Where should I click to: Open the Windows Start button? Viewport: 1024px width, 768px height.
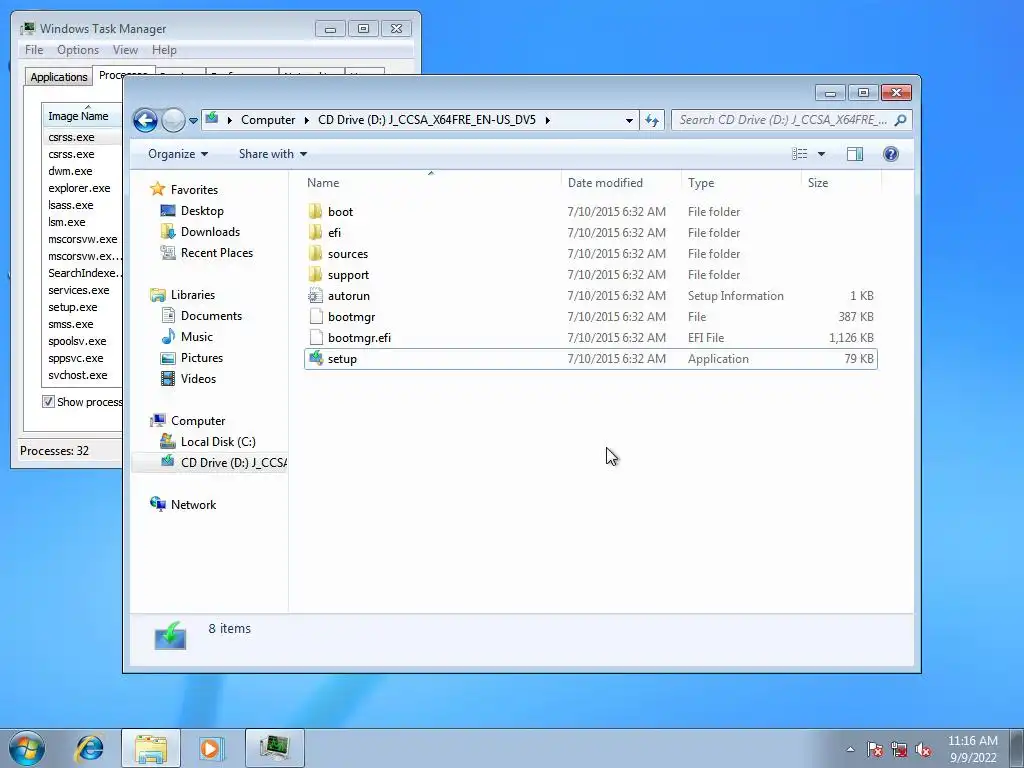(x=27, y=748)
